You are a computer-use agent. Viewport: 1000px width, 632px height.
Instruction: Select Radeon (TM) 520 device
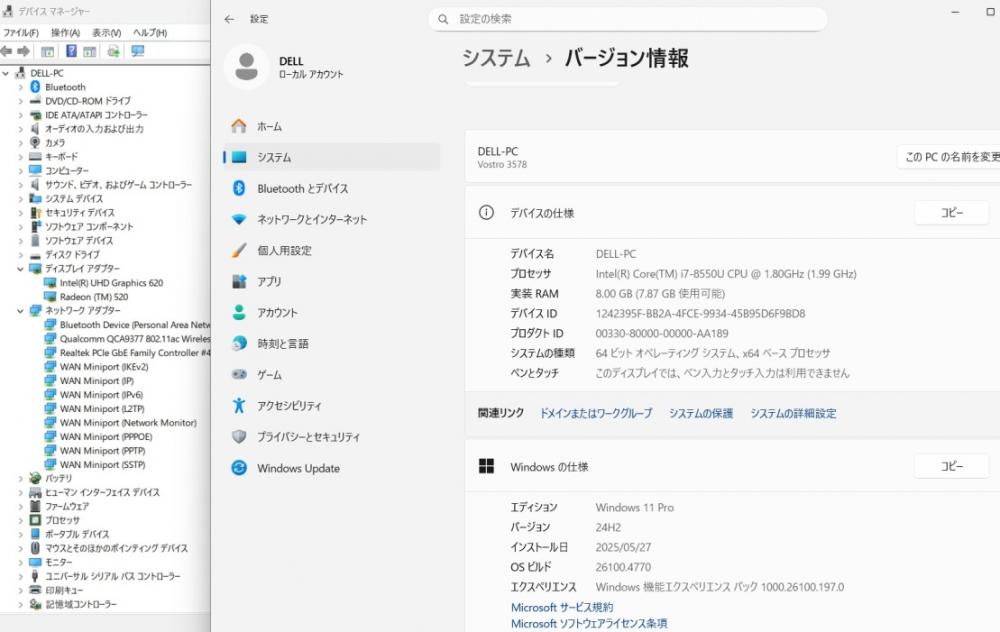click(x=94, y=297)
